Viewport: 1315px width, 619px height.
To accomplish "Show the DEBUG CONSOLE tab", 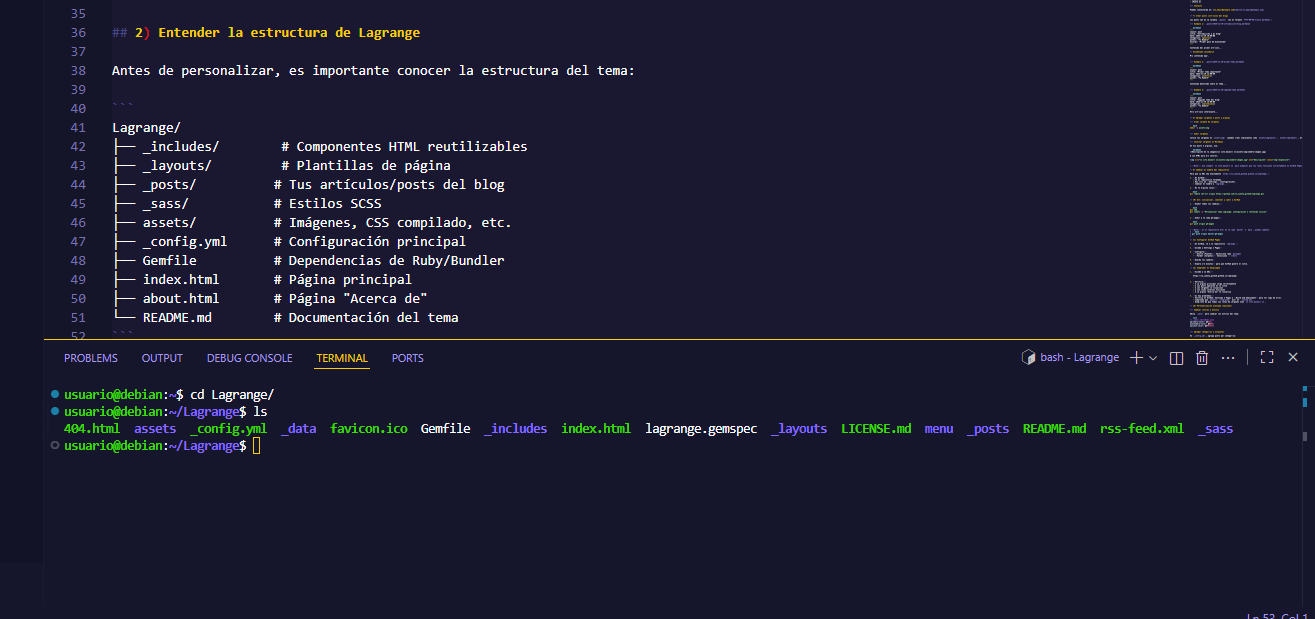I will tap(249, 358).
